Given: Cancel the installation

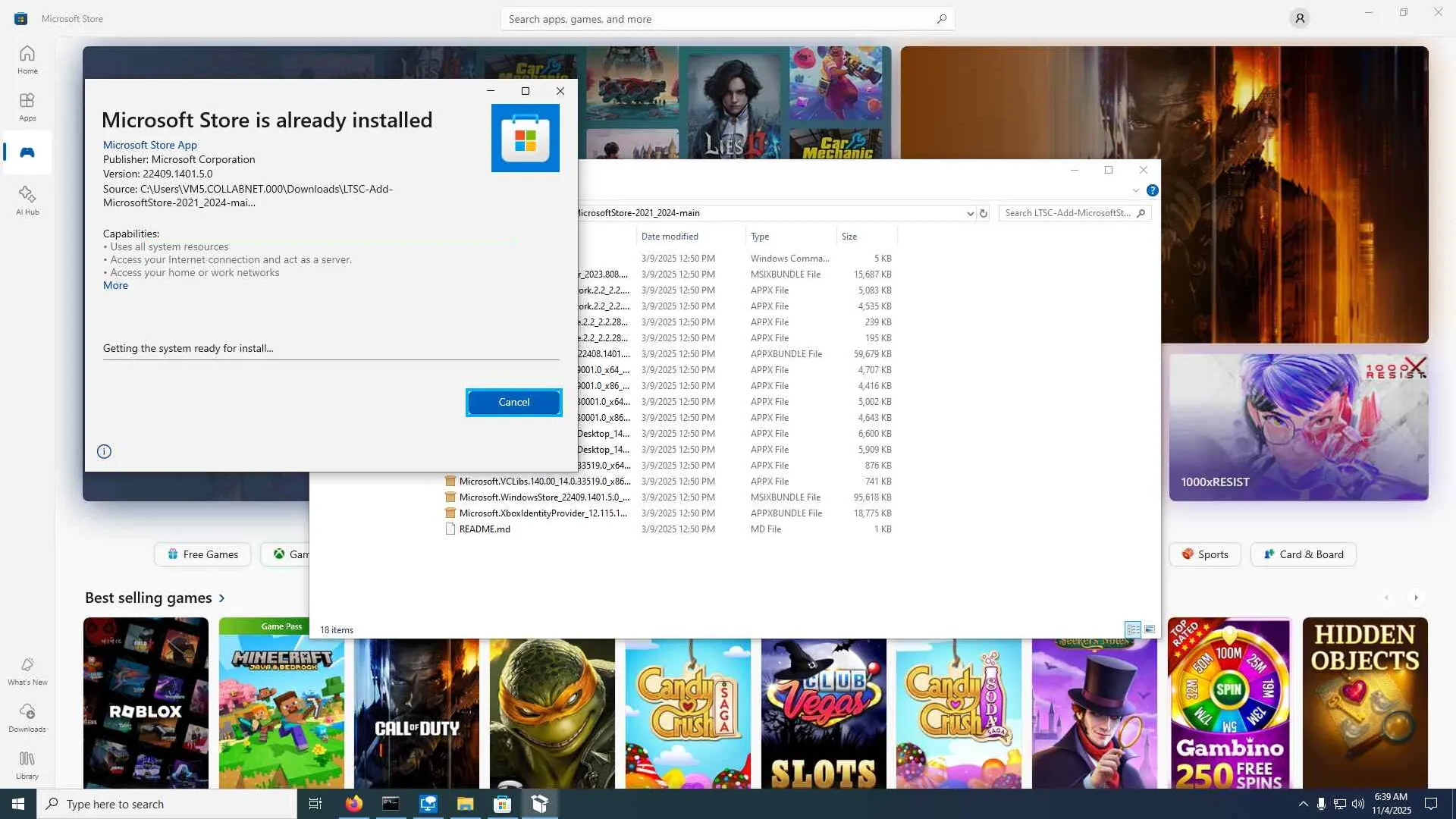Looking at the screenshot, I should tap(513, 402).
